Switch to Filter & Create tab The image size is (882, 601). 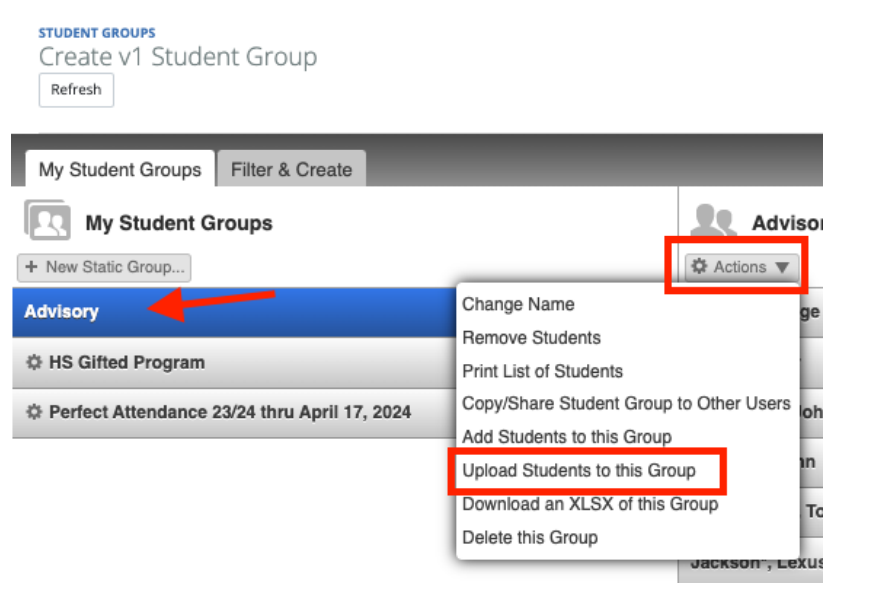[291, 169]
